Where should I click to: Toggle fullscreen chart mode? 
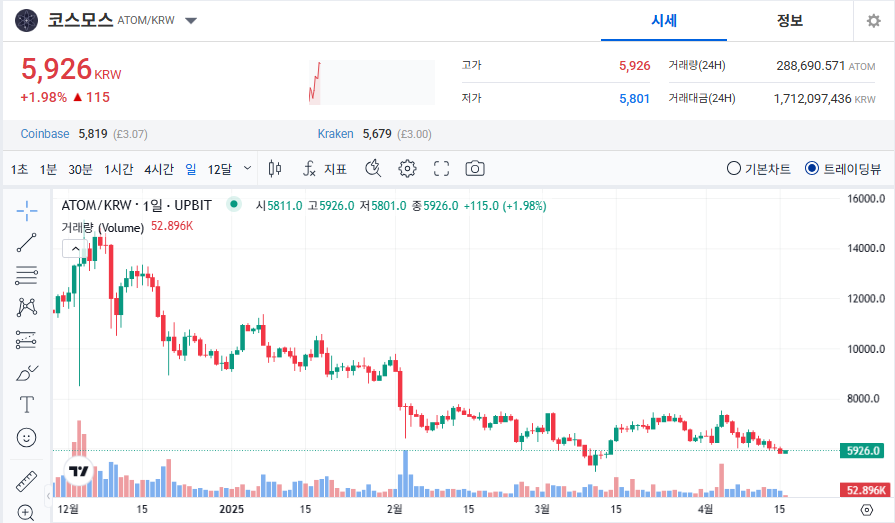(x=441, y=168)
